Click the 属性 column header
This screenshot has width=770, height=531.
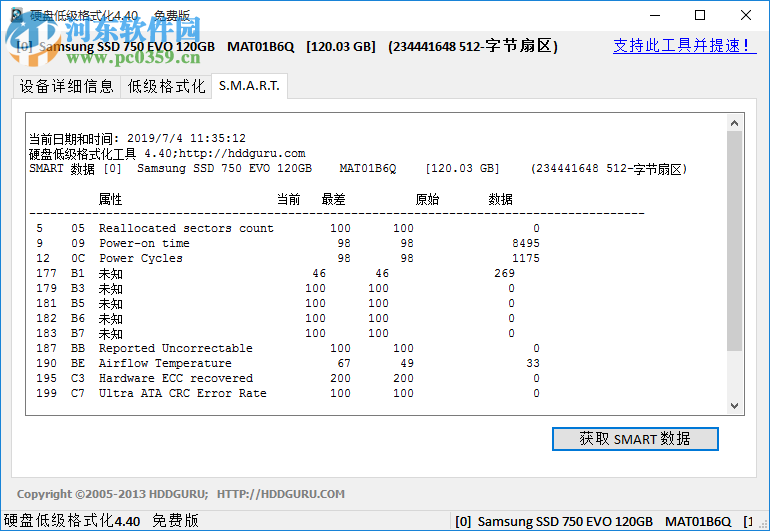click(110, 199)
